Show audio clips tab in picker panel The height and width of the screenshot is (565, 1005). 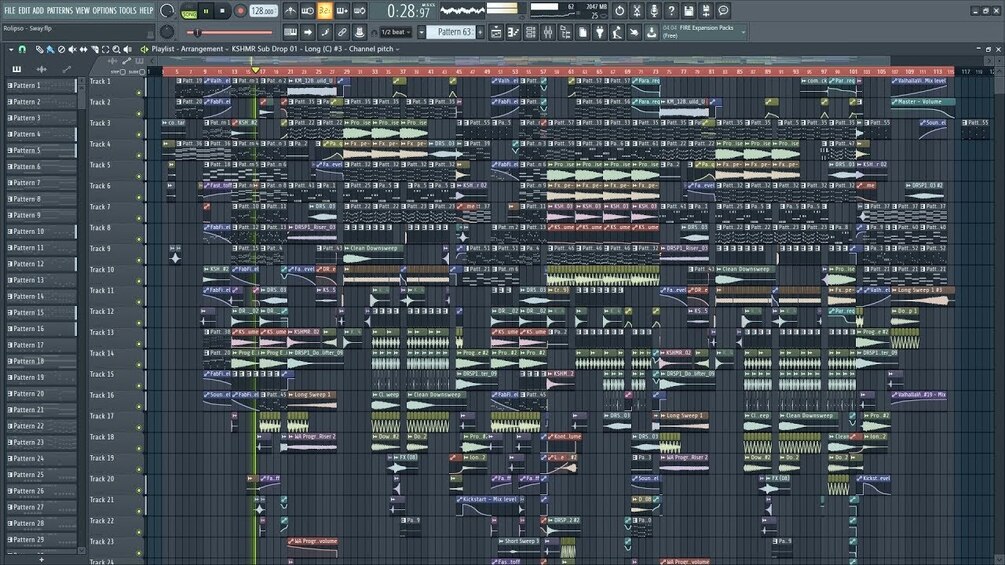pos(42,69)
